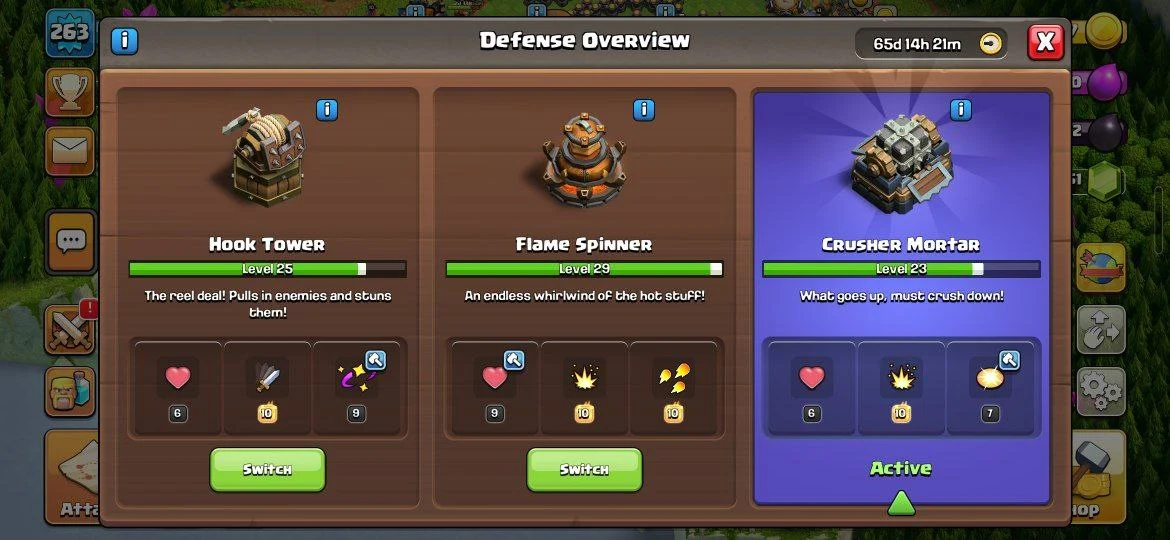Switch to Hook Tower defense
1170x540 pixels.
[267, 469]
